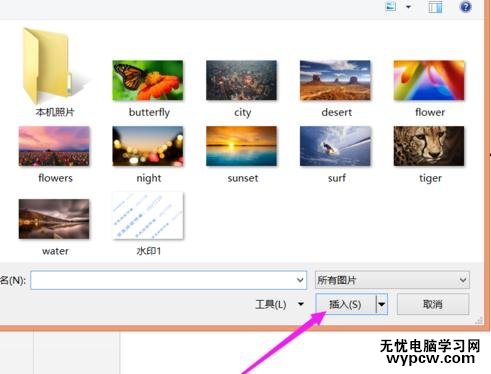The height and width of the screenshot is (374, 491).
Task: Select the water image thumbnail
Action: pyautogui.click(x=54, y=219)
